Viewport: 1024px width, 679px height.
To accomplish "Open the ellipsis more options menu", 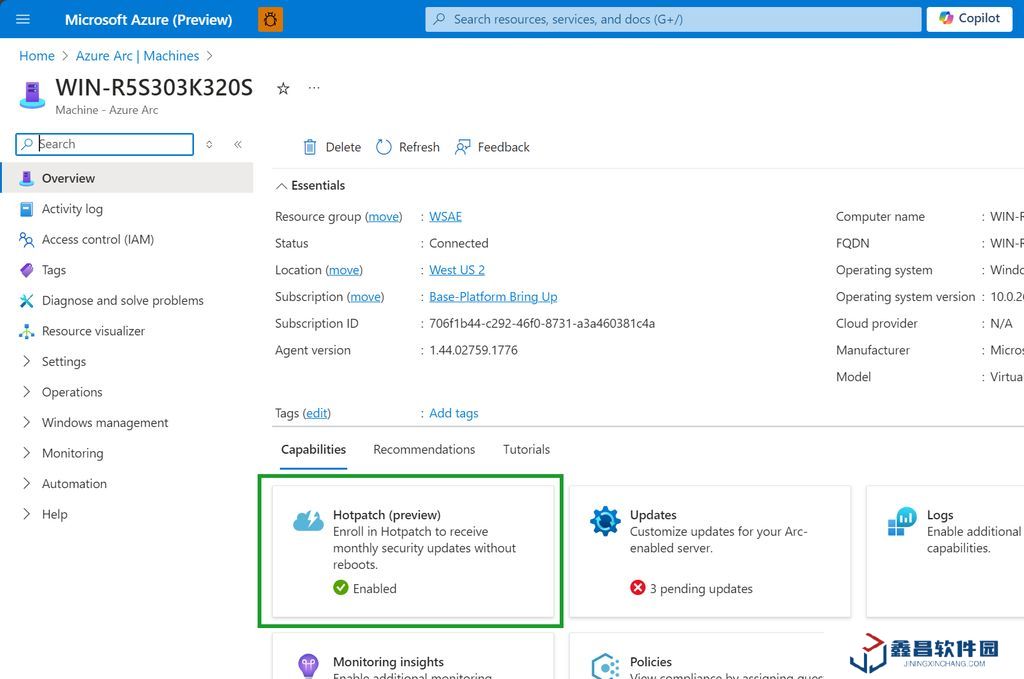I will [x=314, y=88].
